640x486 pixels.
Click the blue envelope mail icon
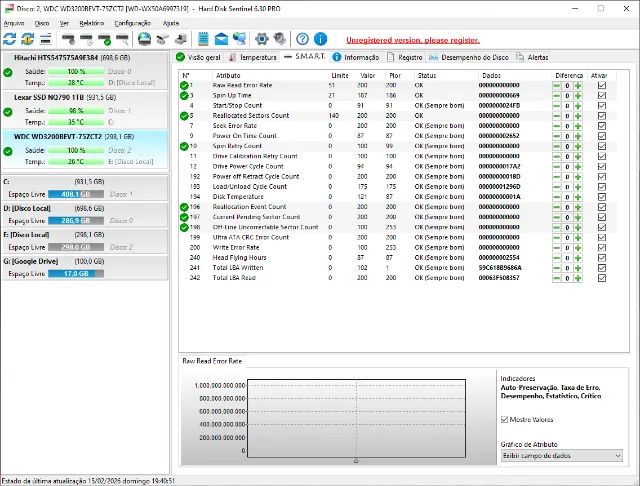[221, 39]
